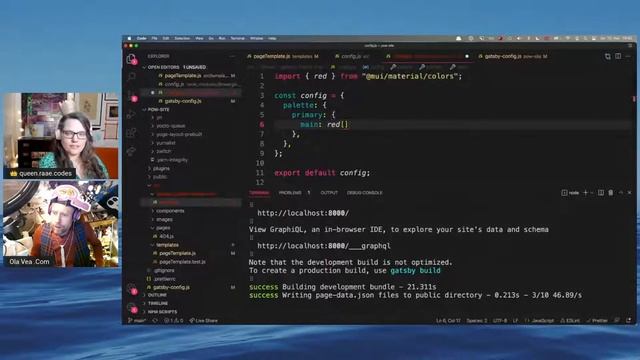640x360 pixels.
Task: Open the errors and warnings count in the status bar
Action: [174, 320]
